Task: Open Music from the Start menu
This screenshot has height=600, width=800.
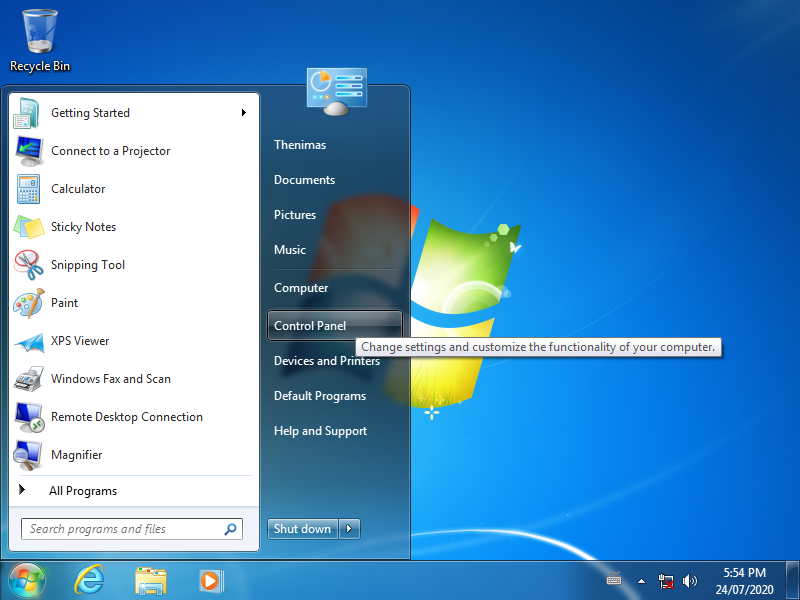Action: [290, 250]
